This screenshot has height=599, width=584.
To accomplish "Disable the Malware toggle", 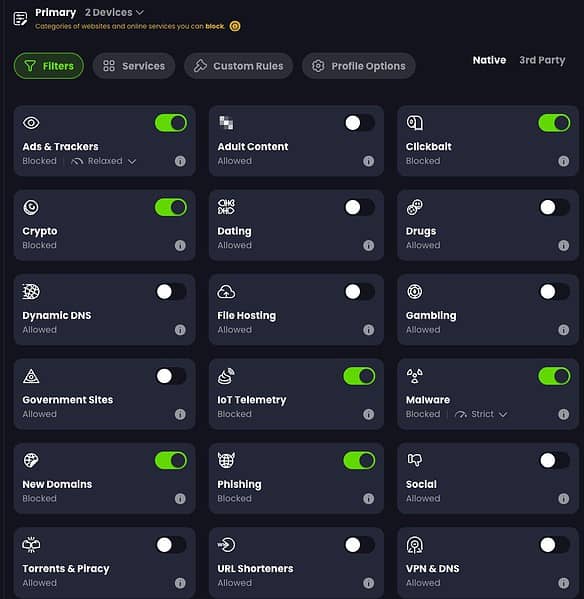I will point(554,376).
